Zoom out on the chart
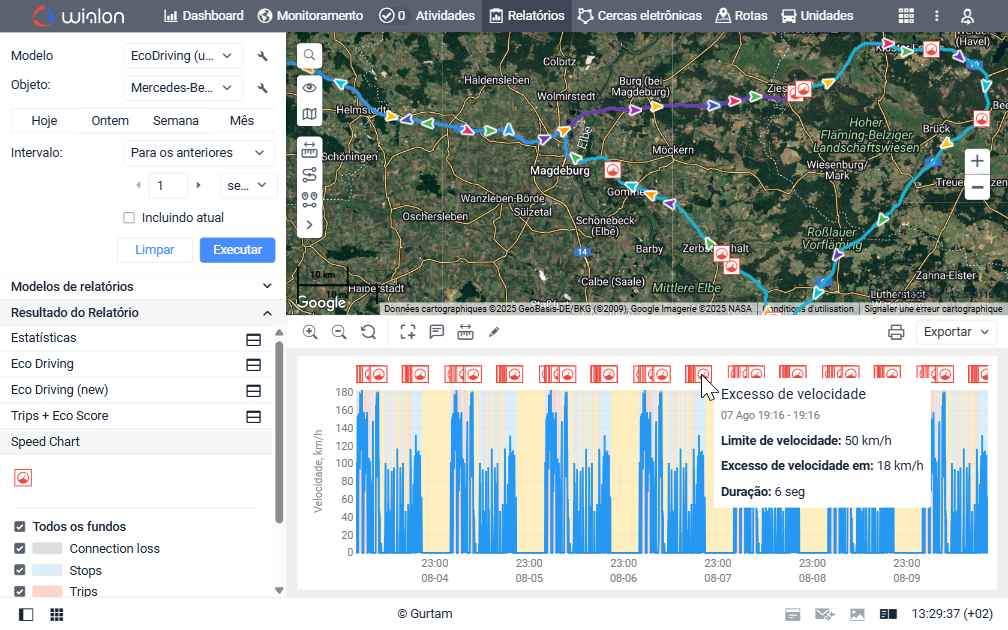 [339, 332]
